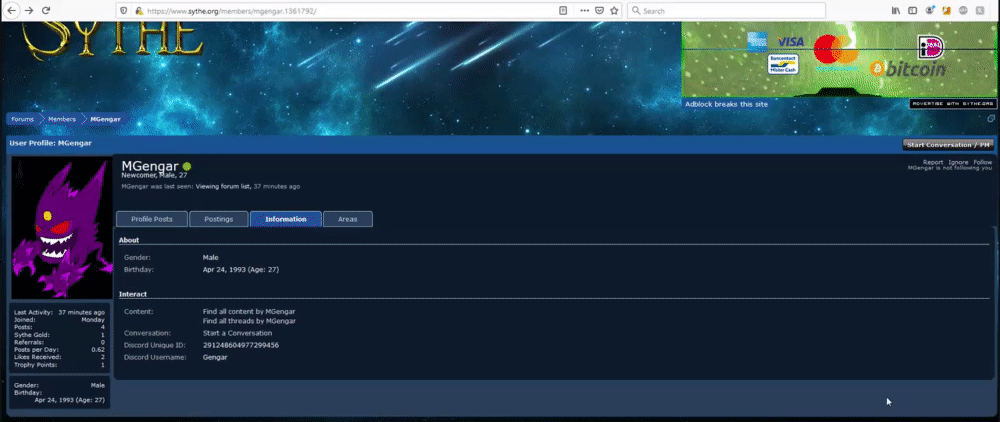Viewport: 1000px width, 422px height.
Task: Click the Discord ID 291248604977299456
Action: [240, 345]
